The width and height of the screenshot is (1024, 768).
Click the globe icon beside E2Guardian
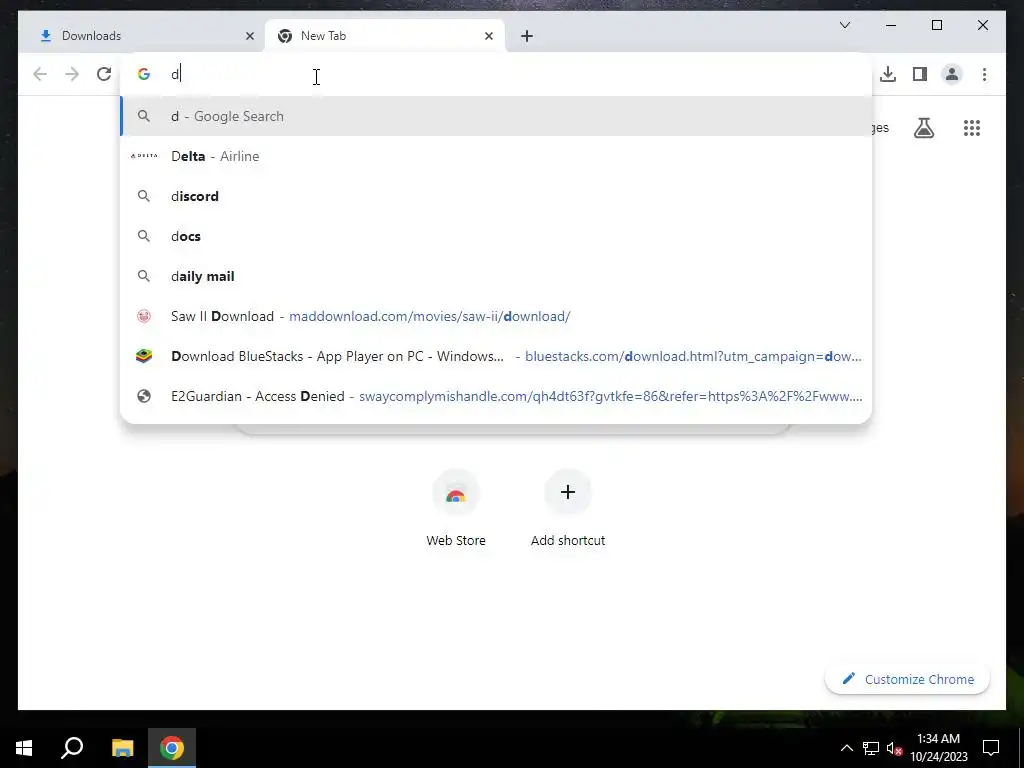[144, 396]
